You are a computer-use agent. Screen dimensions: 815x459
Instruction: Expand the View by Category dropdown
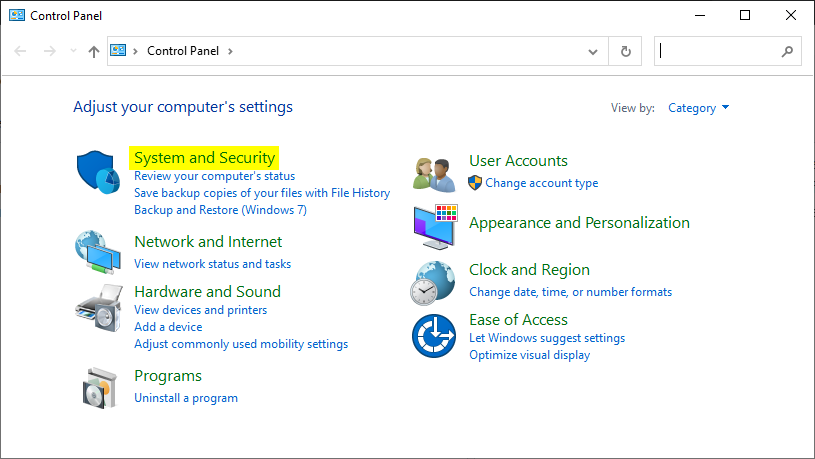(x=699, y=108)
